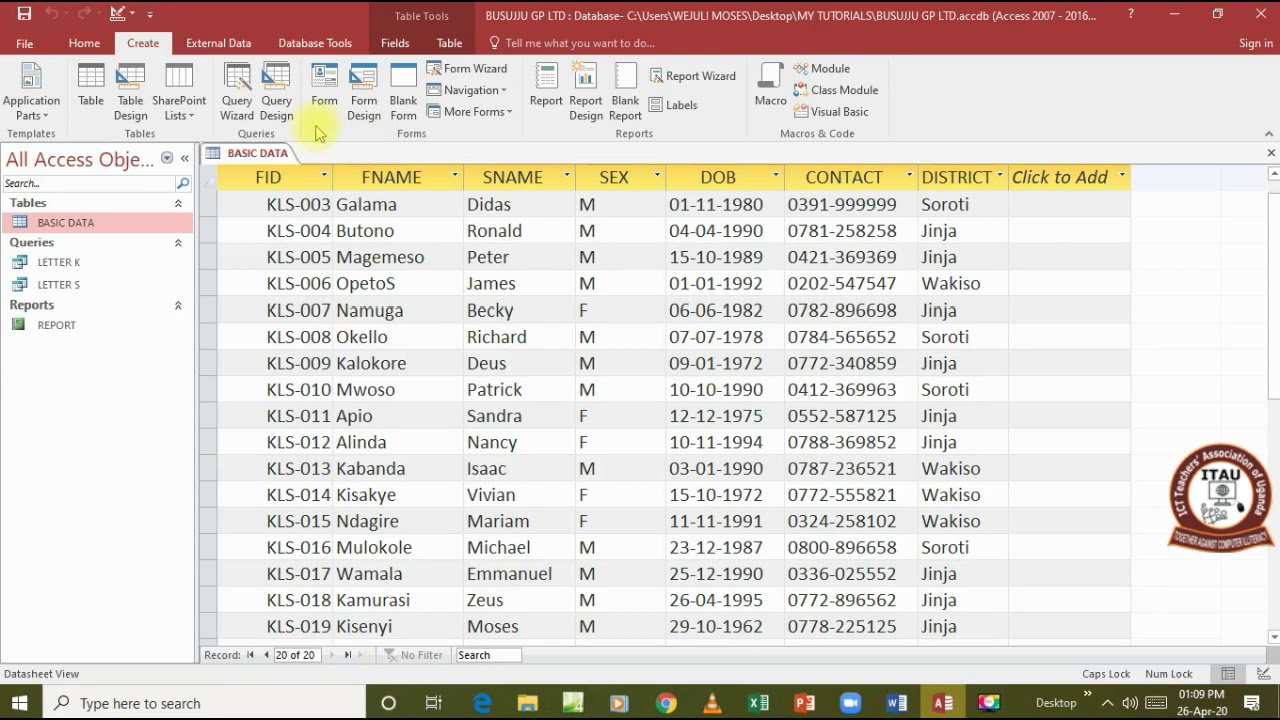This screenshot has height=720, width=1280.
Task: Create a new Table from the ribbon
Action: coord(91,86)
